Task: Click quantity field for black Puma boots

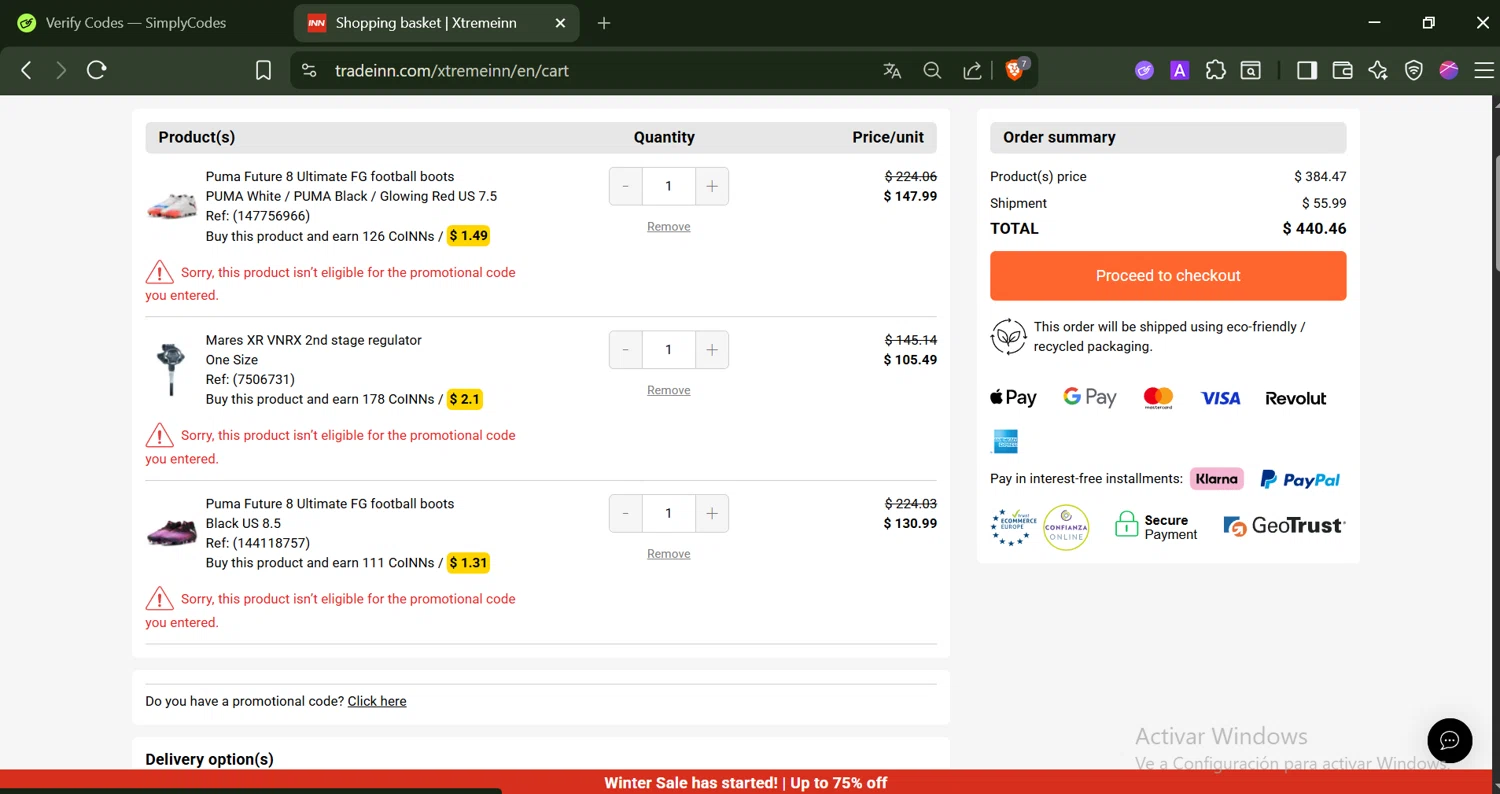Action: click(669, 513)
